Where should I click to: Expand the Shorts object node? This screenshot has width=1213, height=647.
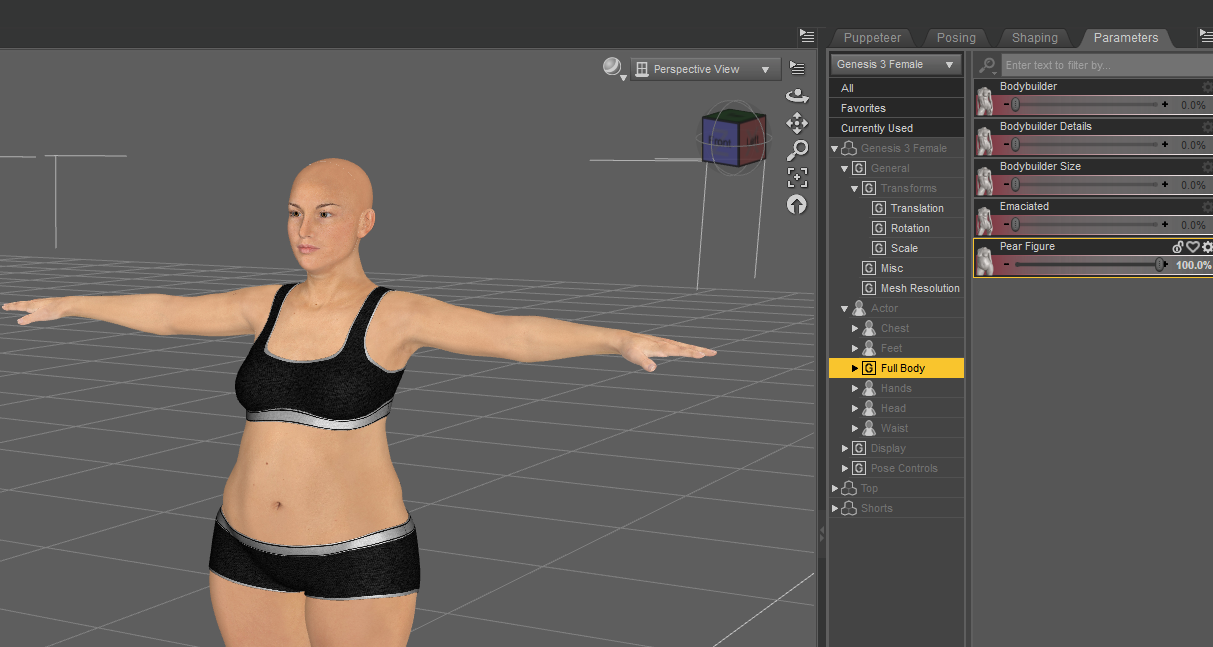pyautogui.click(x=835, y=508)
